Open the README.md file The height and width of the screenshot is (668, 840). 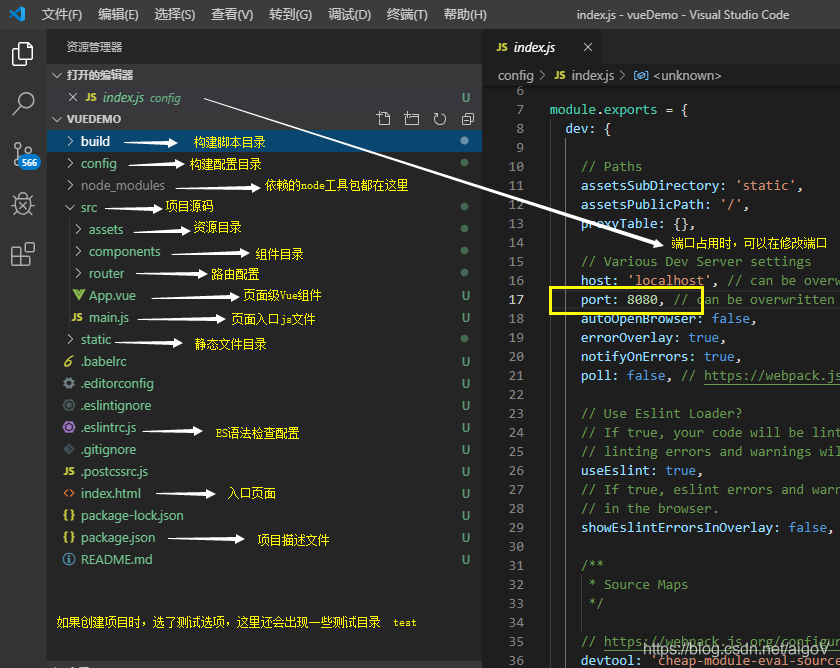(x=116, y=559)
